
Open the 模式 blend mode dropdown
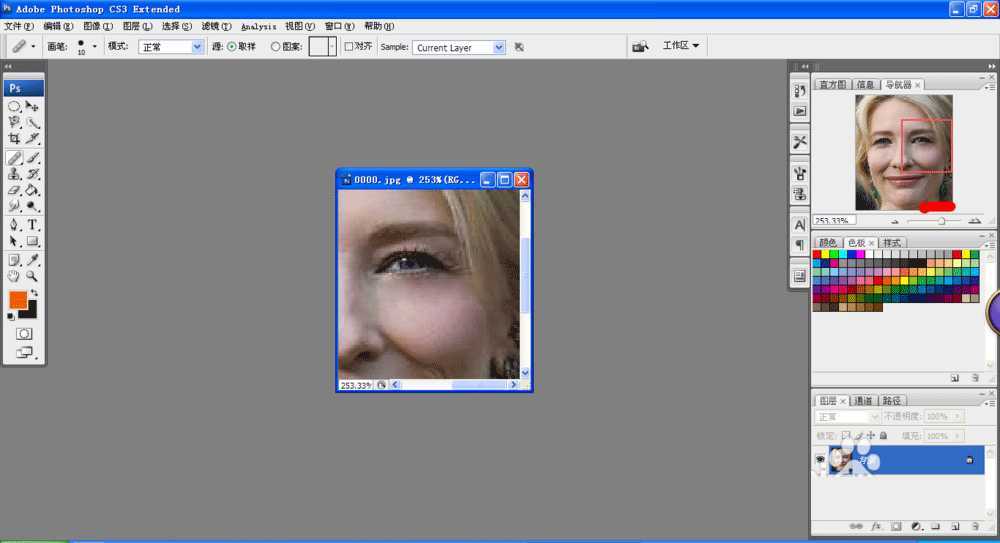pos(170,47)
